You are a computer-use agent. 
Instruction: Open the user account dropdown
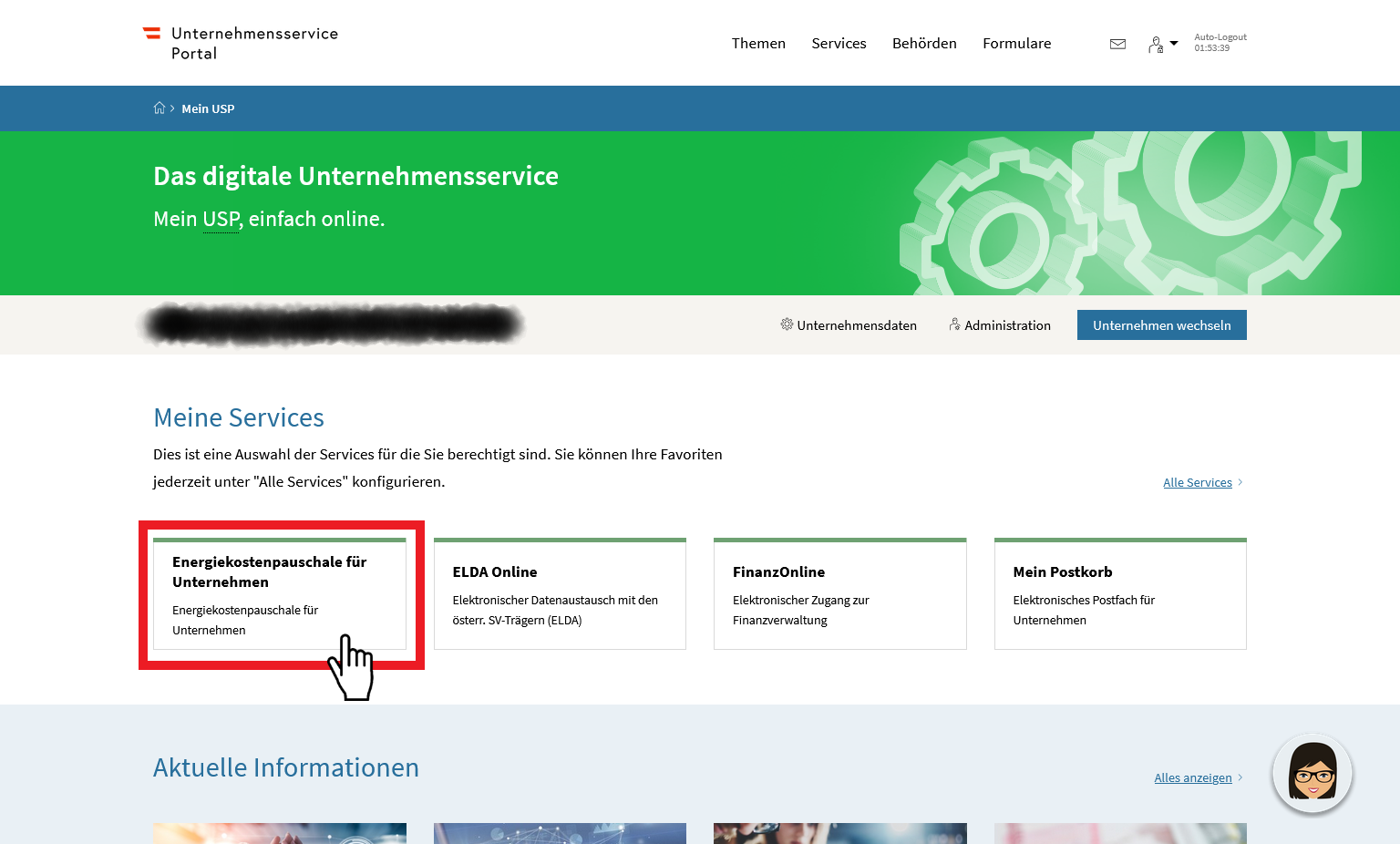tap(1163, 44)
